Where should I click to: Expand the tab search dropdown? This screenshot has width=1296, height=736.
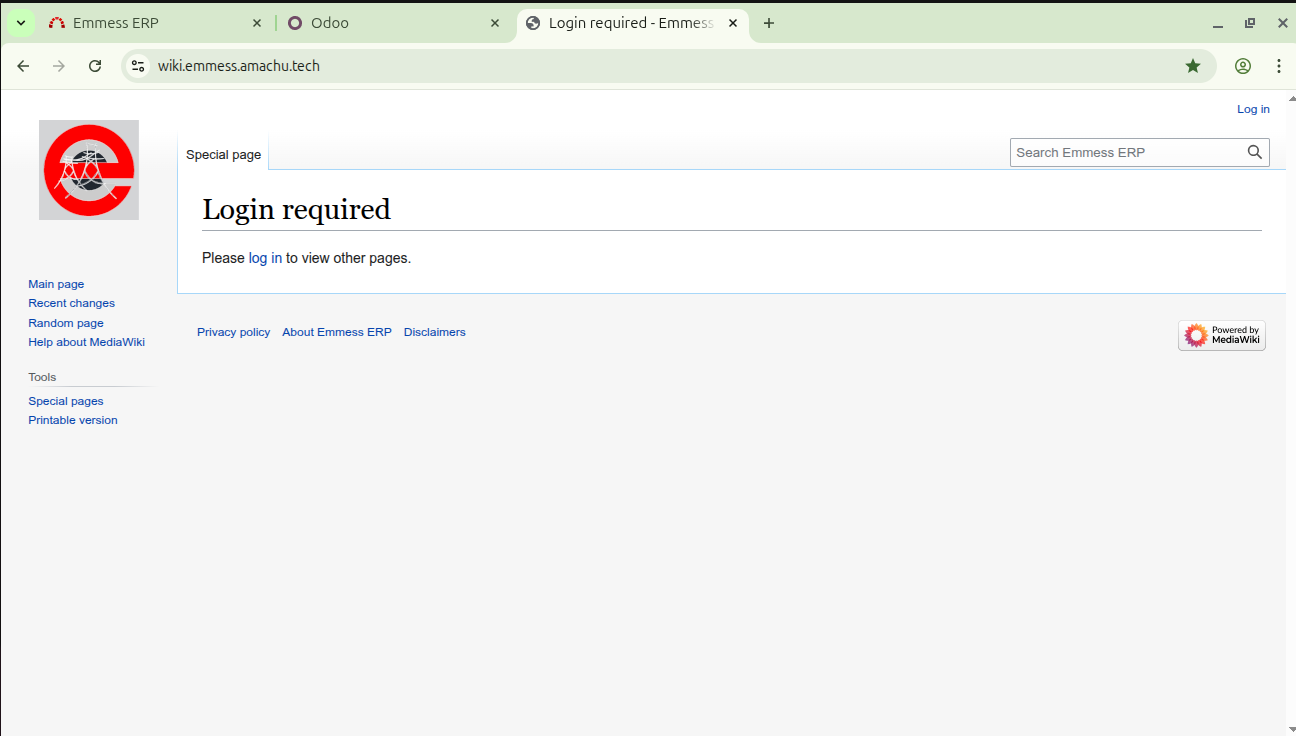click(20, 23)
